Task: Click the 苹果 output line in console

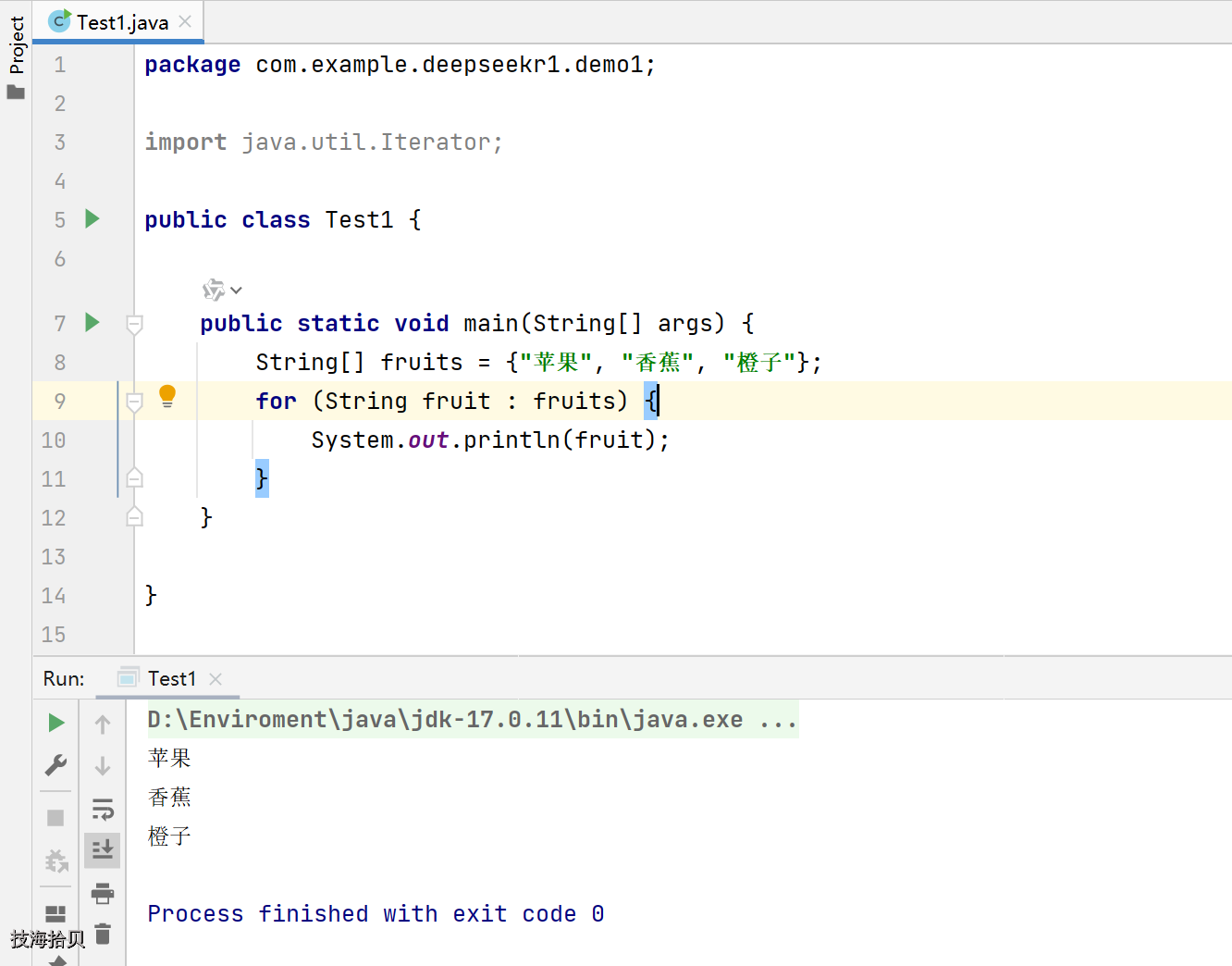Action: tap(169, 759)
